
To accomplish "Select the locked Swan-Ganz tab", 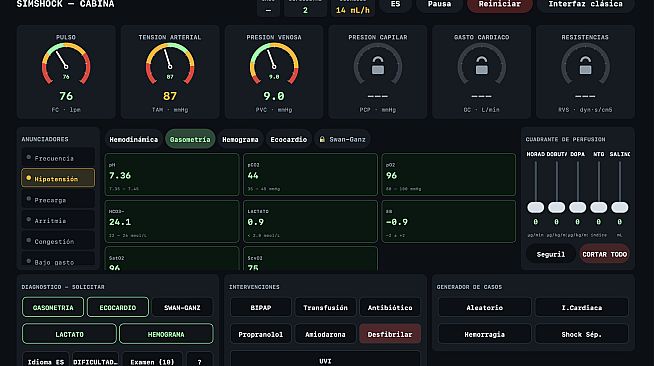I will pyautogui.click(x=342, y=139).
